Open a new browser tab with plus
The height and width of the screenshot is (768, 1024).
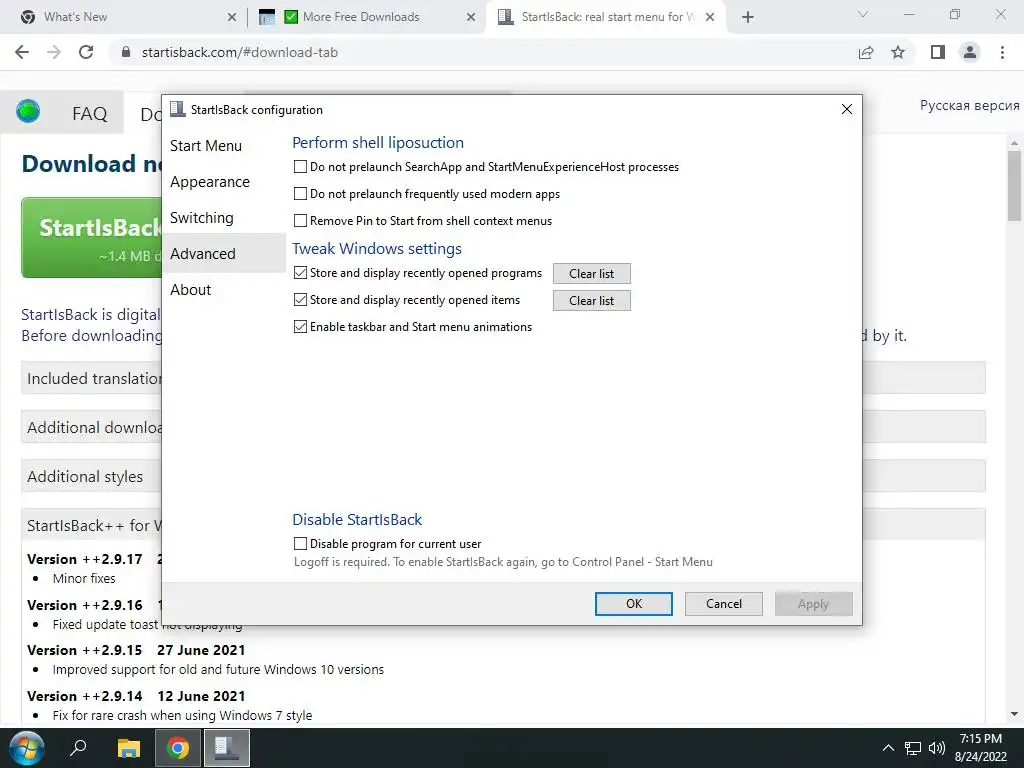tap(748, 17)
